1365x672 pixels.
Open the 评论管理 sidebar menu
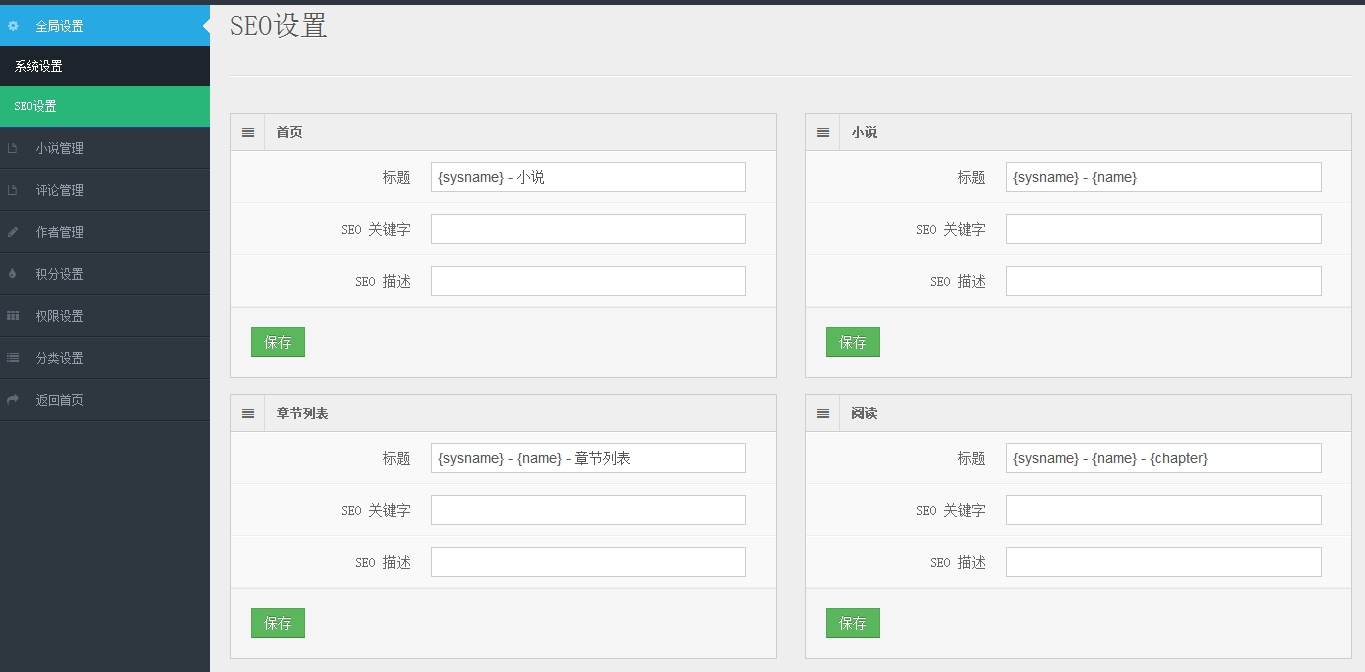click(60, 190)
